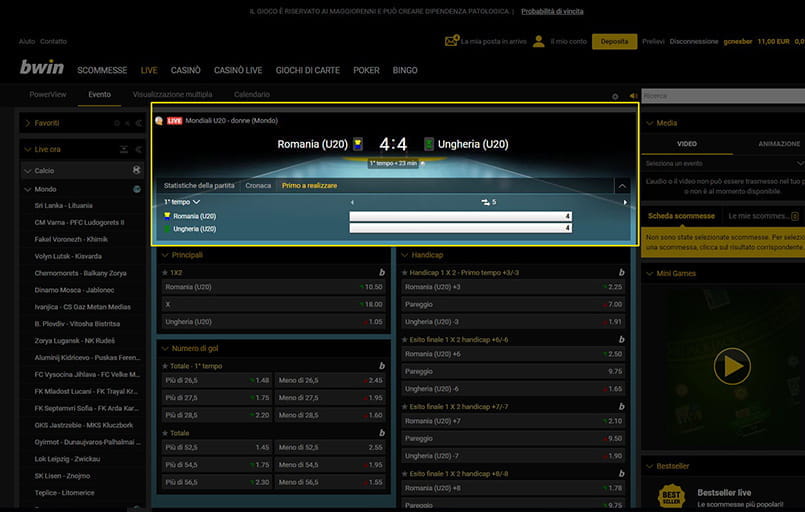
Task: Click the hide-panel arrow in Live ora header
Action: (x=139, y=149)
